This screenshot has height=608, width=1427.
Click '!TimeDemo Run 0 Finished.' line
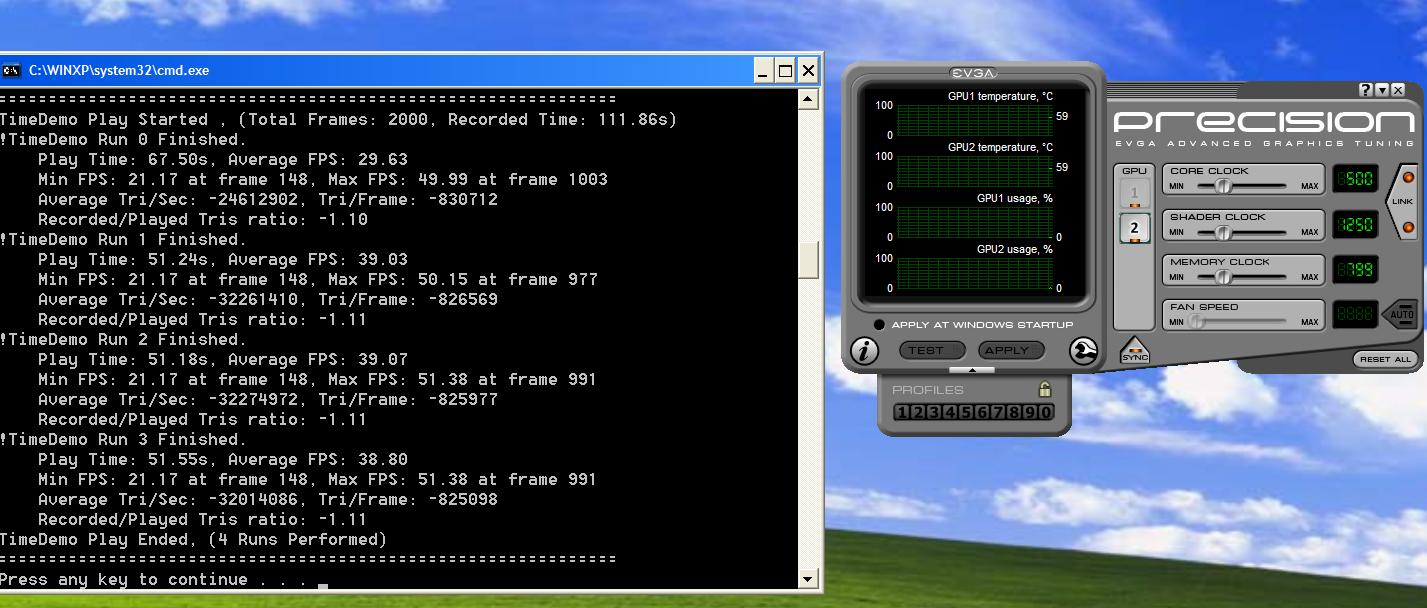coord(123,139)
